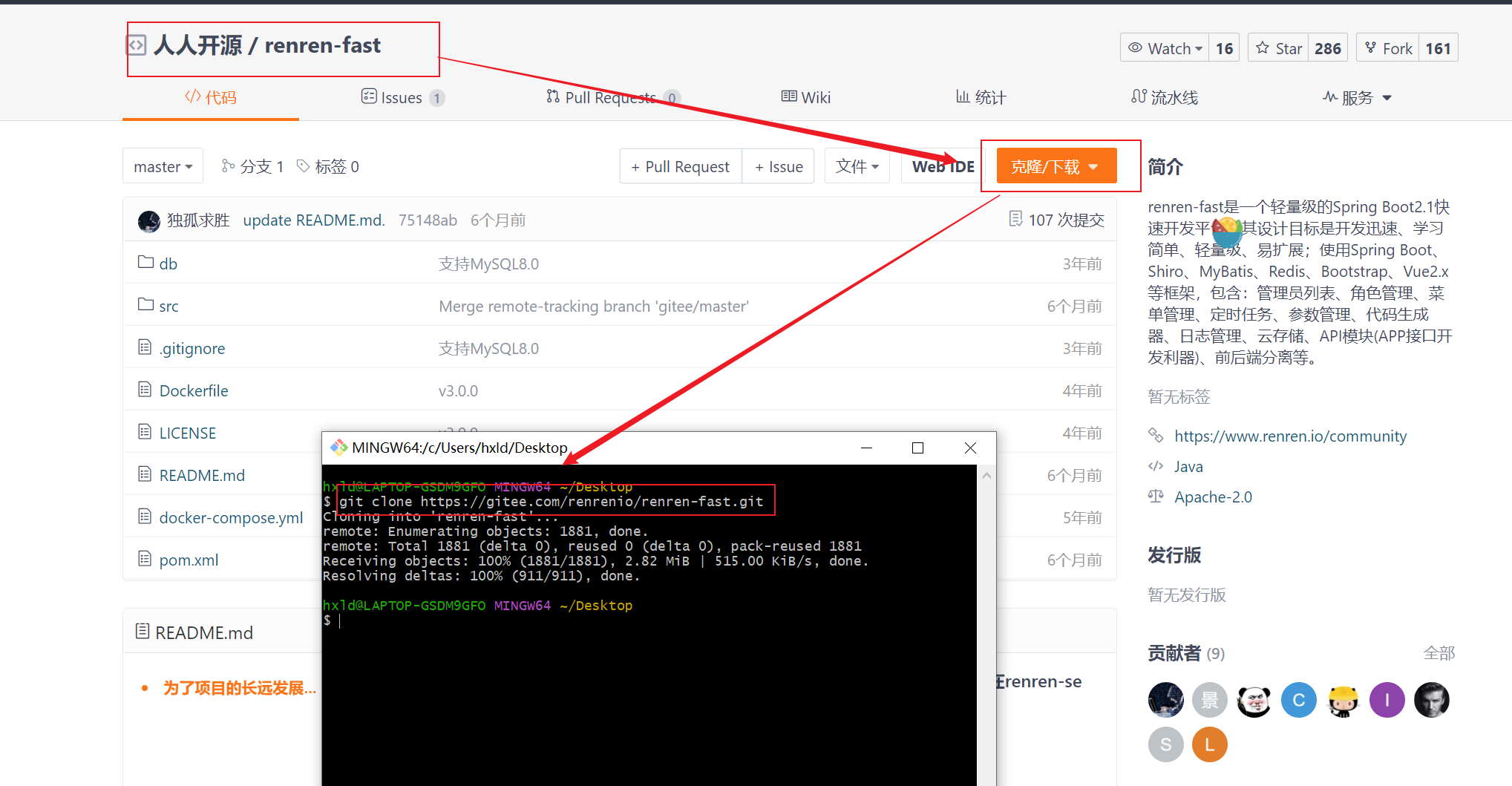Screen dimensions: 1512x786
Task: Click the + Pull Request button
Action: click(681, 166)
